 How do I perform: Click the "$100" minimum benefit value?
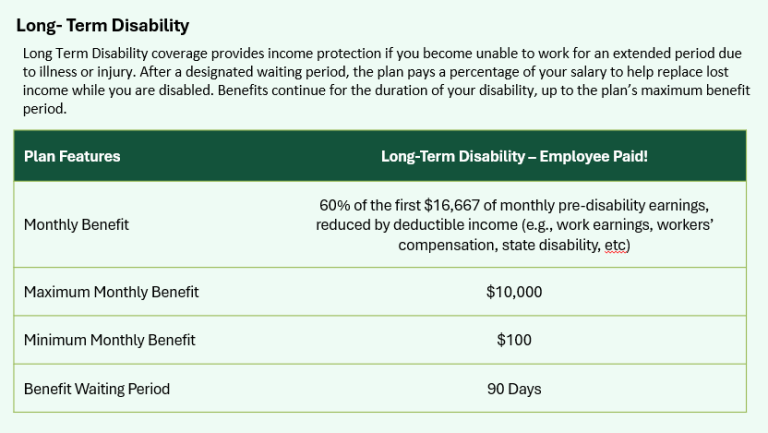coord(514,340)
